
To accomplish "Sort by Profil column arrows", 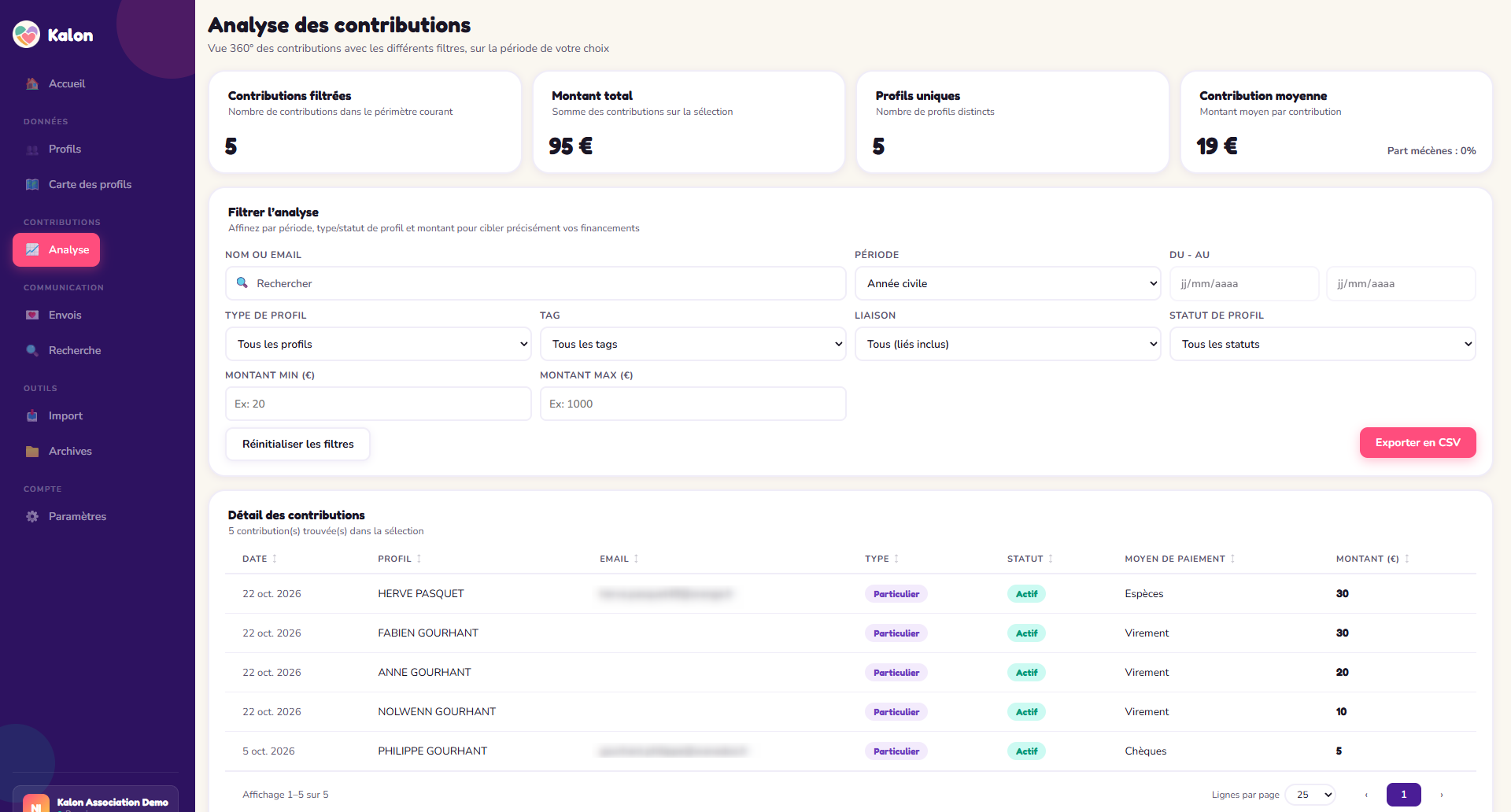I will pyautogui.click(x=419, y=559).
